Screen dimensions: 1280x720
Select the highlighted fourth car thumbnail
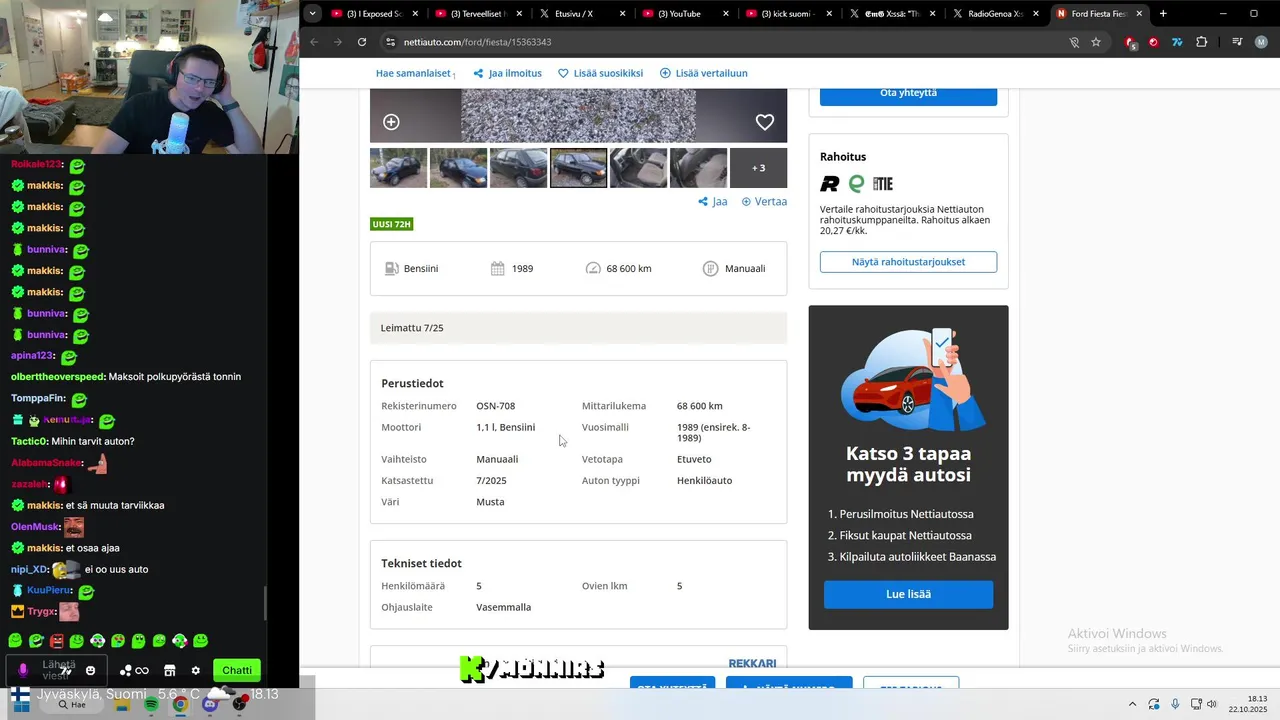(578, 168)
